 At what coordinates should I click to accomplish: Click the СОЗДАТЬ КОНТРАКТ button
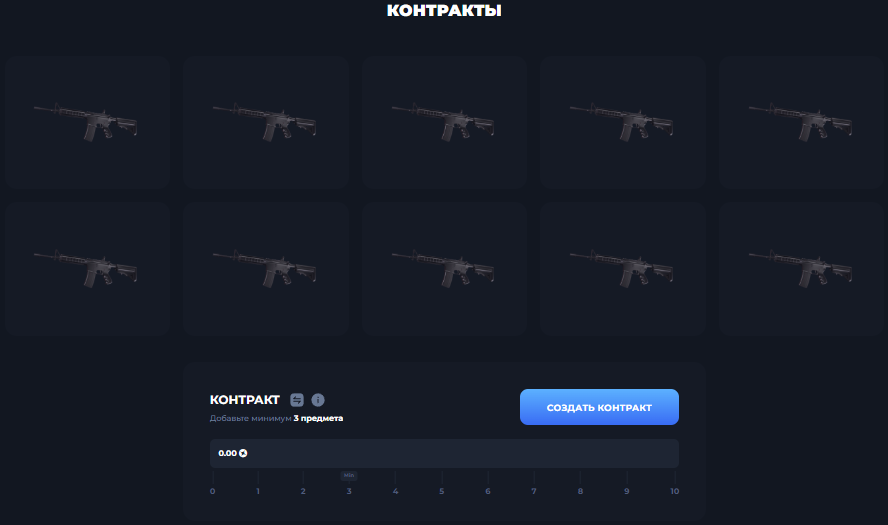599,407
